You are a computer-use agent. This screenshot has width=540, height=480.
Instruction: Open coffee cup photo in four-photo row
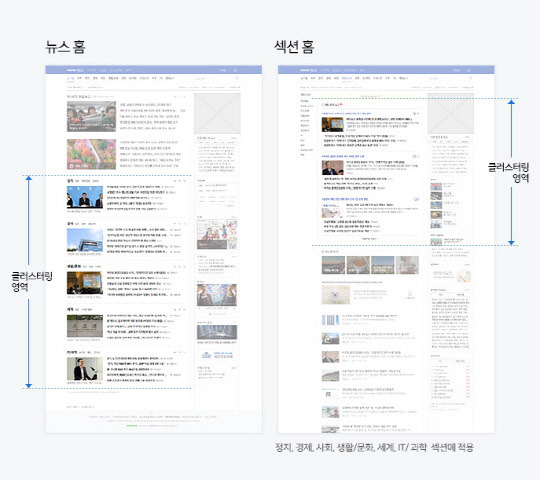tap(358, 265)
